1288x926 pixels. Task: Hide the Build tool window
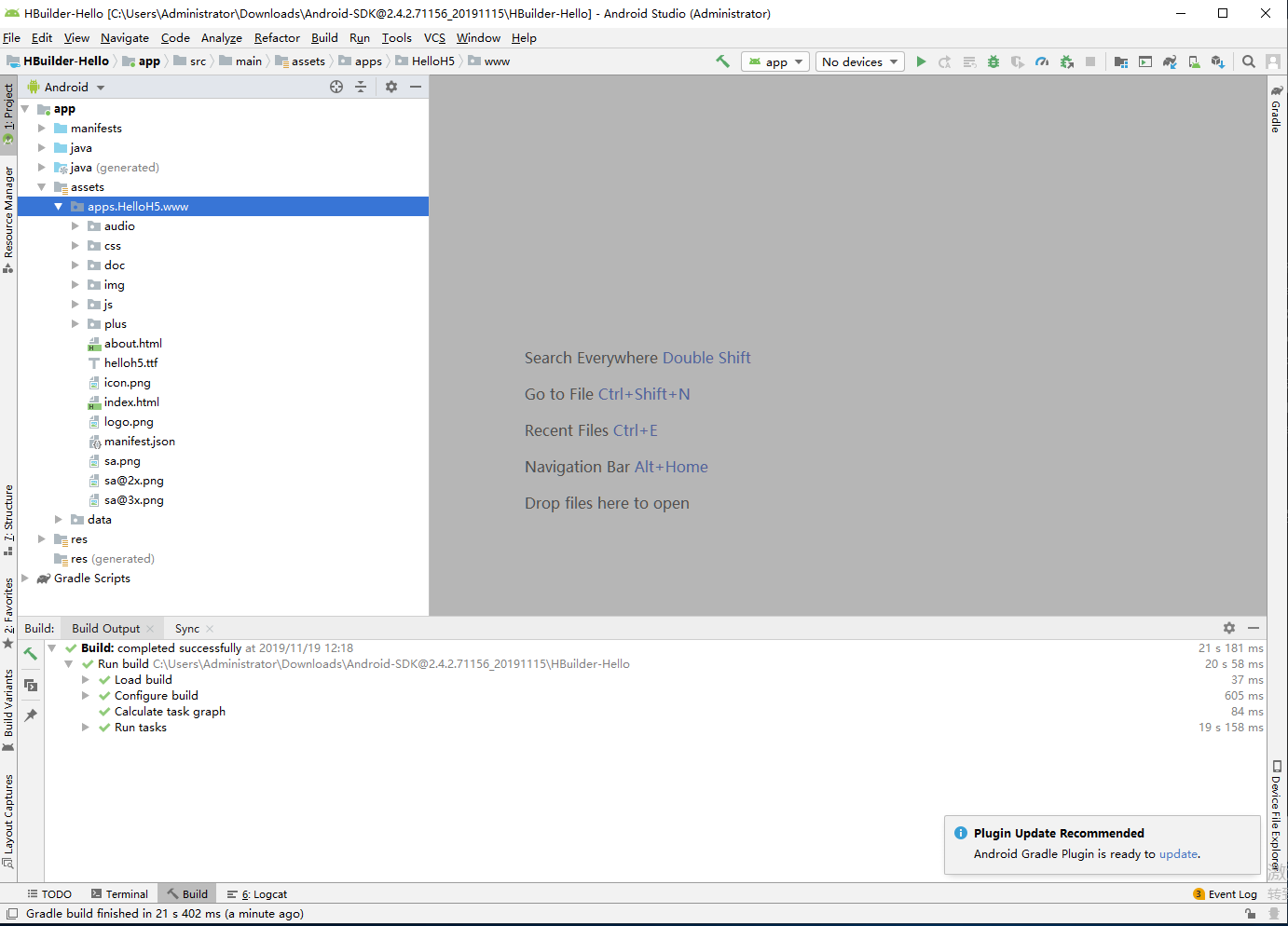[x=1254, y=628]
